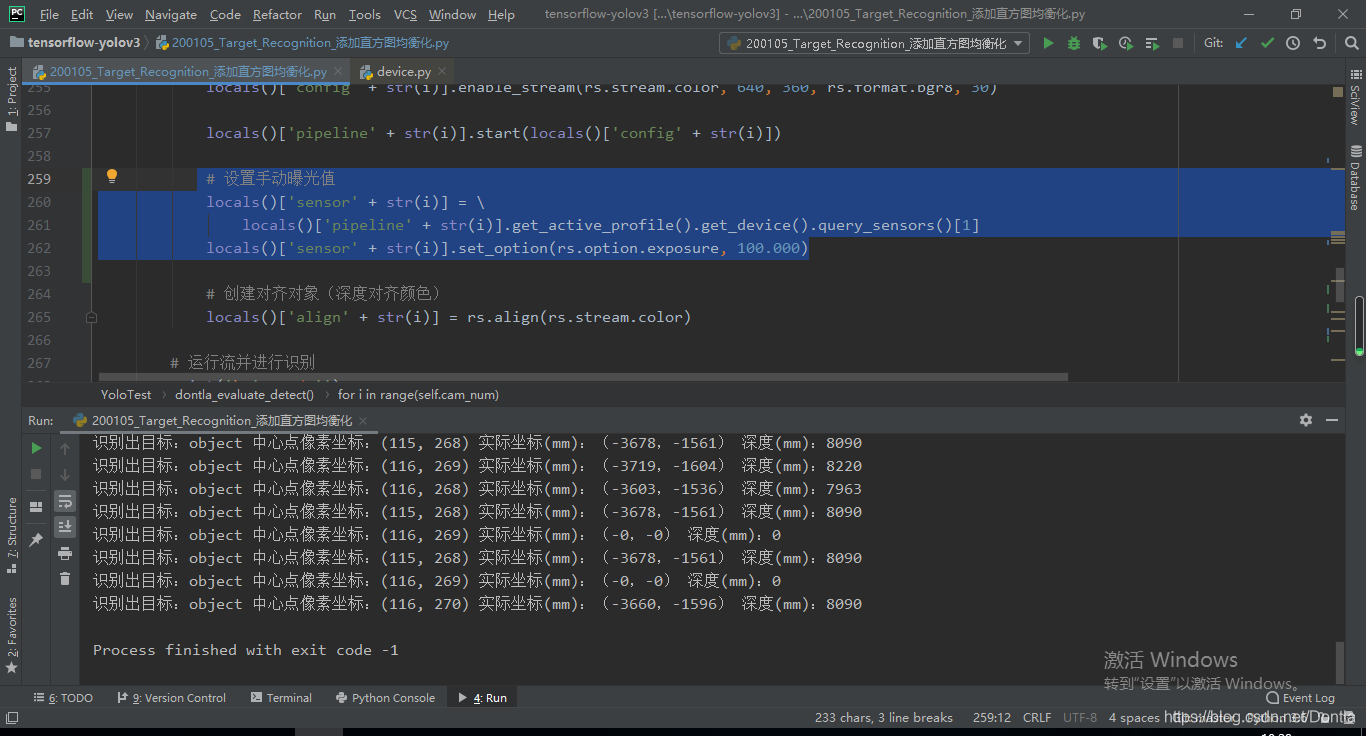Open the Tools menu

coord(364,14)
